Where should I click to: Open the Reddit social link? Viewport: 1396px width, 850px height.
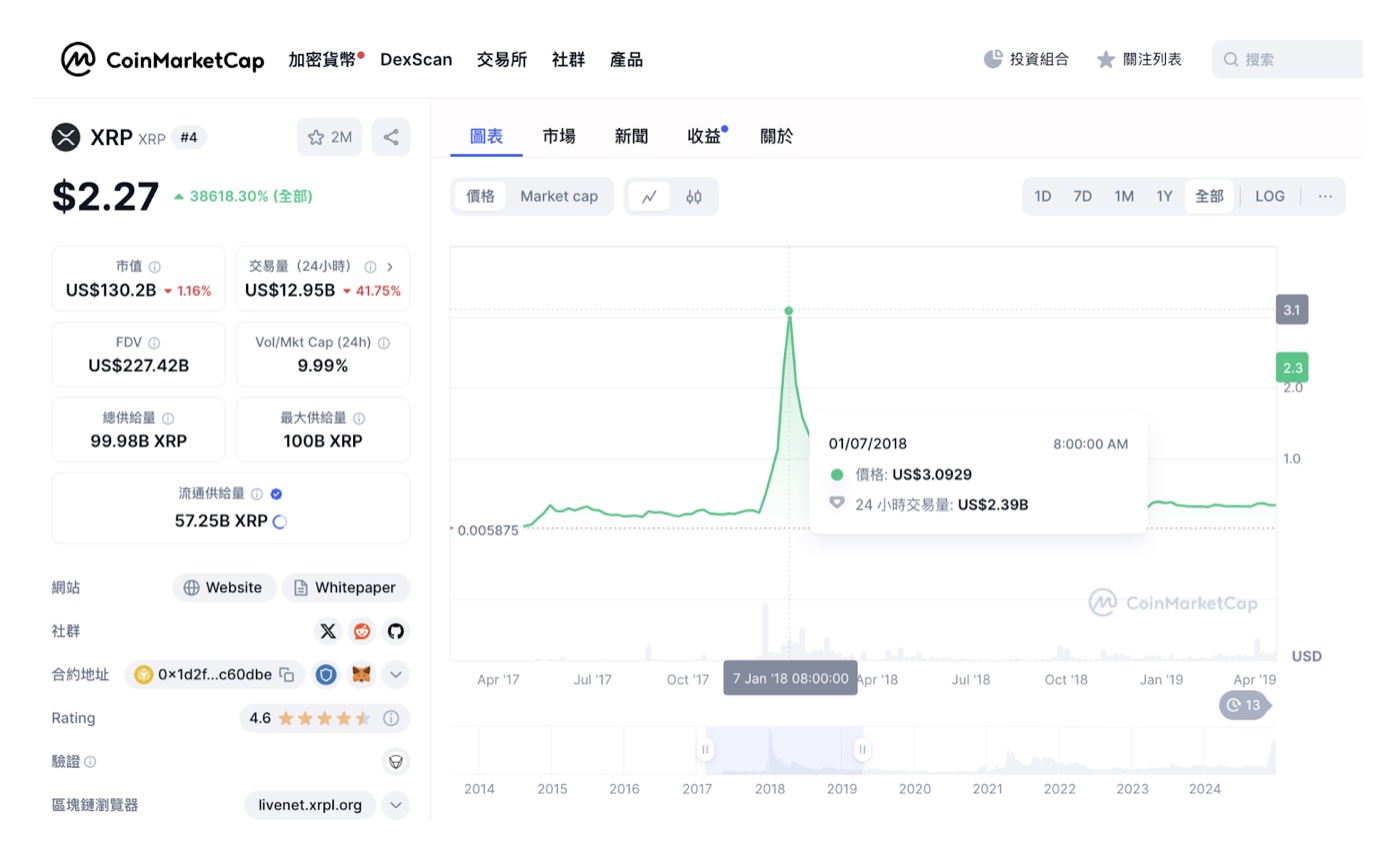pos(361,631)
